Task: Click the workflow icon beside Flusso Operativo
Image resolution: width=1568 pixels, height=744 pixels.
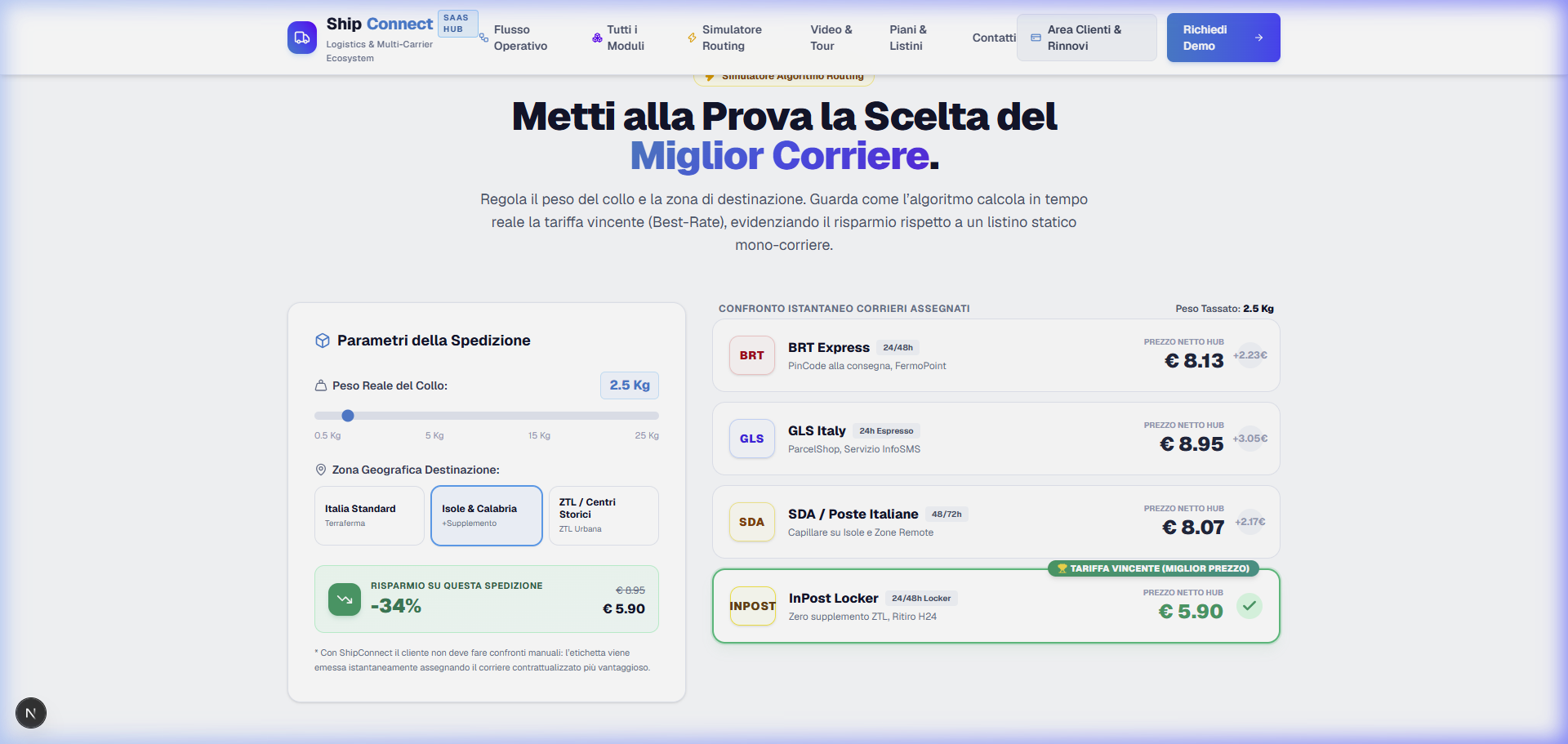Action: [x=484, y=38]
